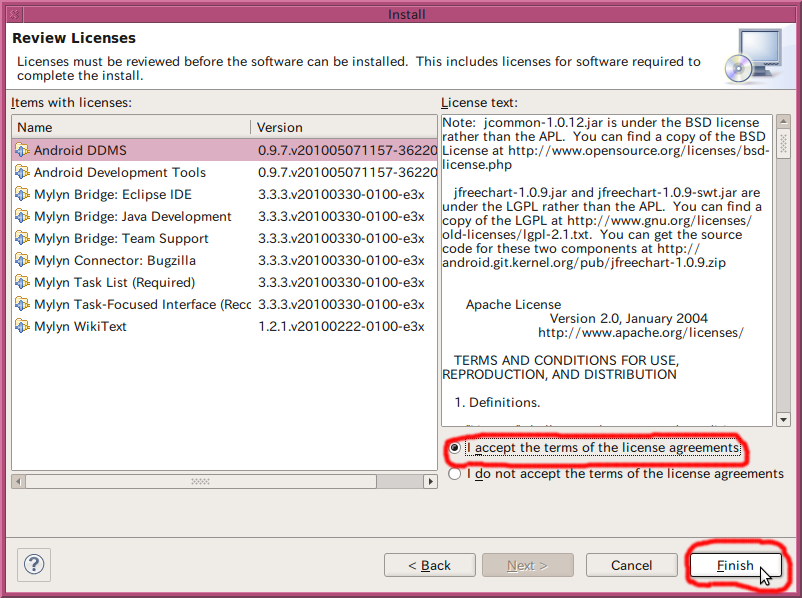
Task: Click the Android Development Tools plugin icon
Action: coord(22,172)
